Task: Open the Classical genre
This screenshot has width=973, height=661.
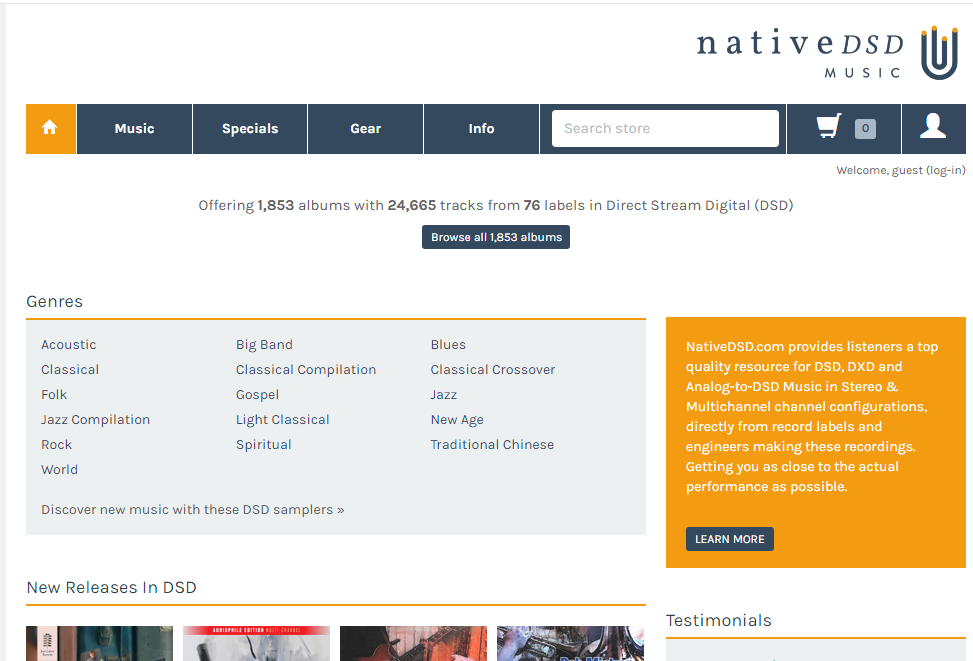Action: coord(70,369)
